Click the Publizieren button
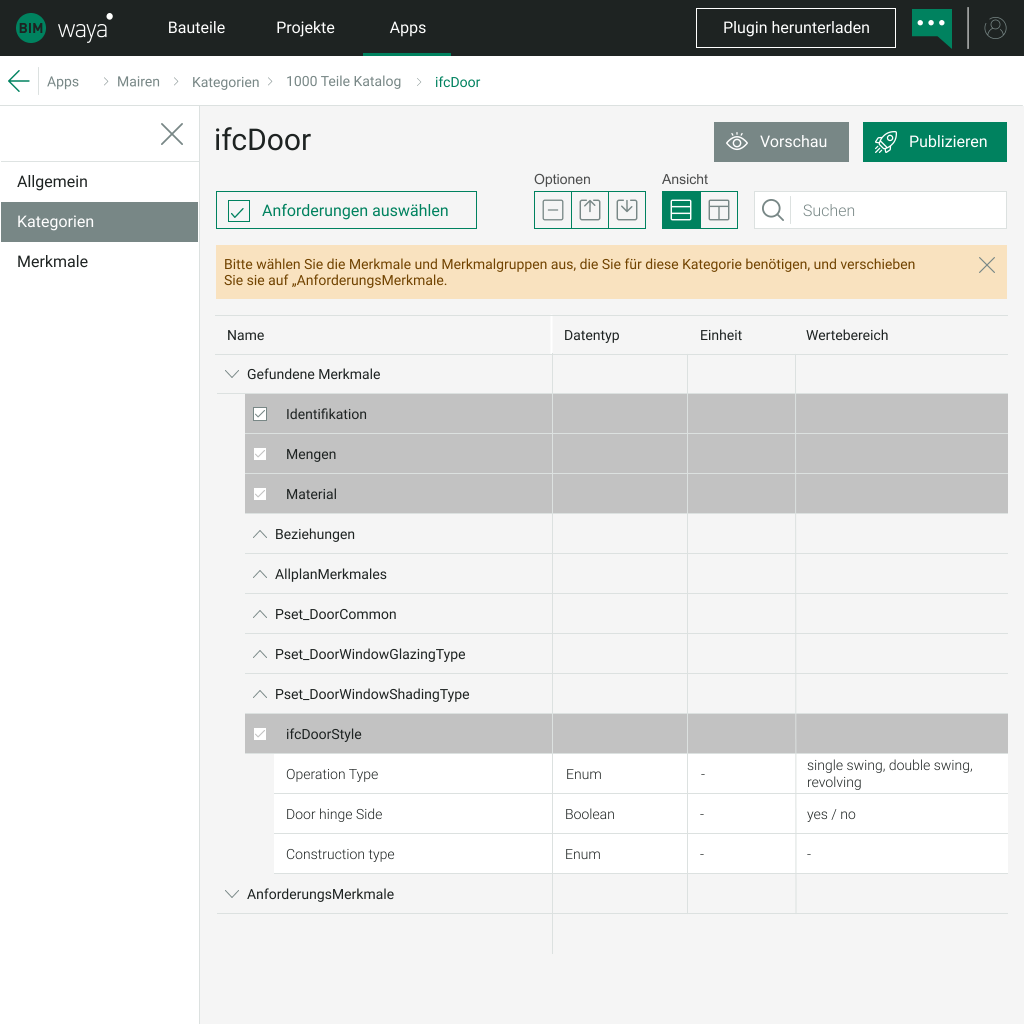The height and width of the screenshot is (1024, 1024). [x=934, y=142]
